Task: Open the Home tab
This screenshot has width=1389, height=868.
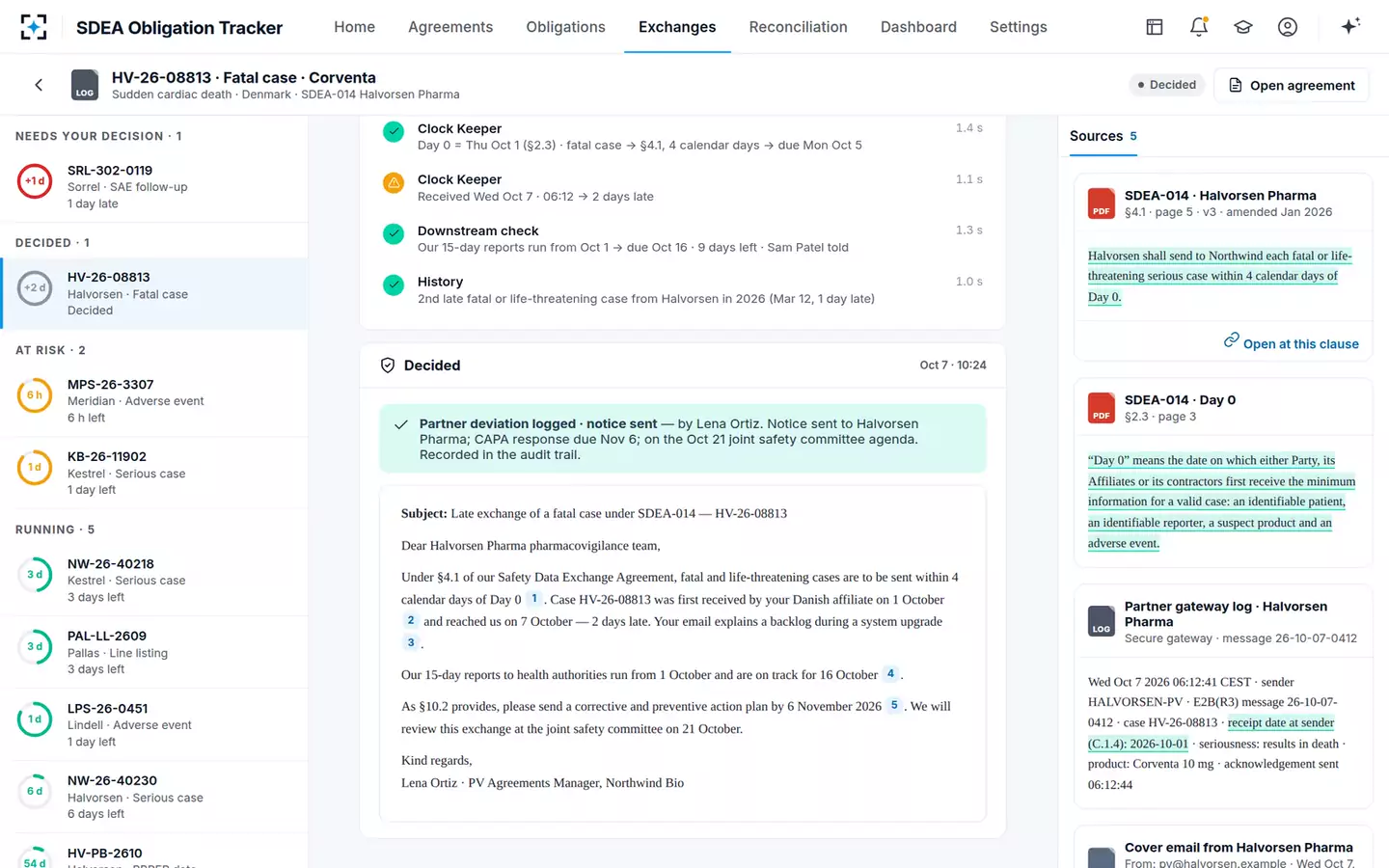Action: tap(354, 27)
